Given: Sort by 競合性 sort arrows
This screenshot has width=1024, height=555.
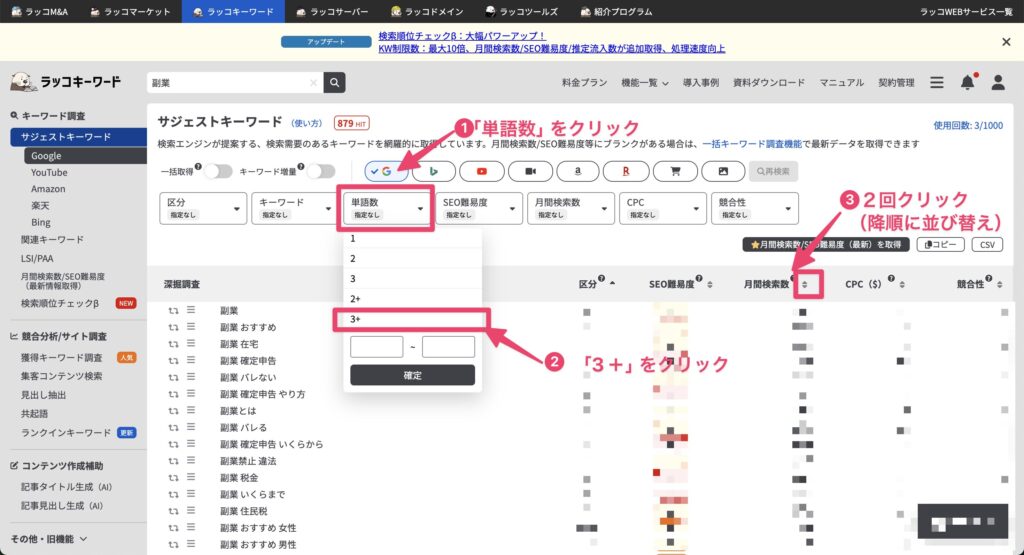Looking at the screenshot, I should click(1000, 285).
